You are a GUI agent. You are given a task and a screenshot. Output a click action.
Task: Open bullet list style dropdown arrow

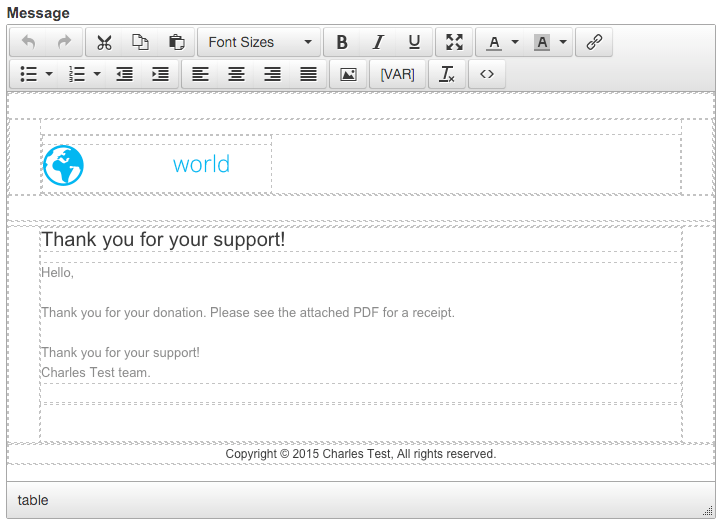point(49,74)
